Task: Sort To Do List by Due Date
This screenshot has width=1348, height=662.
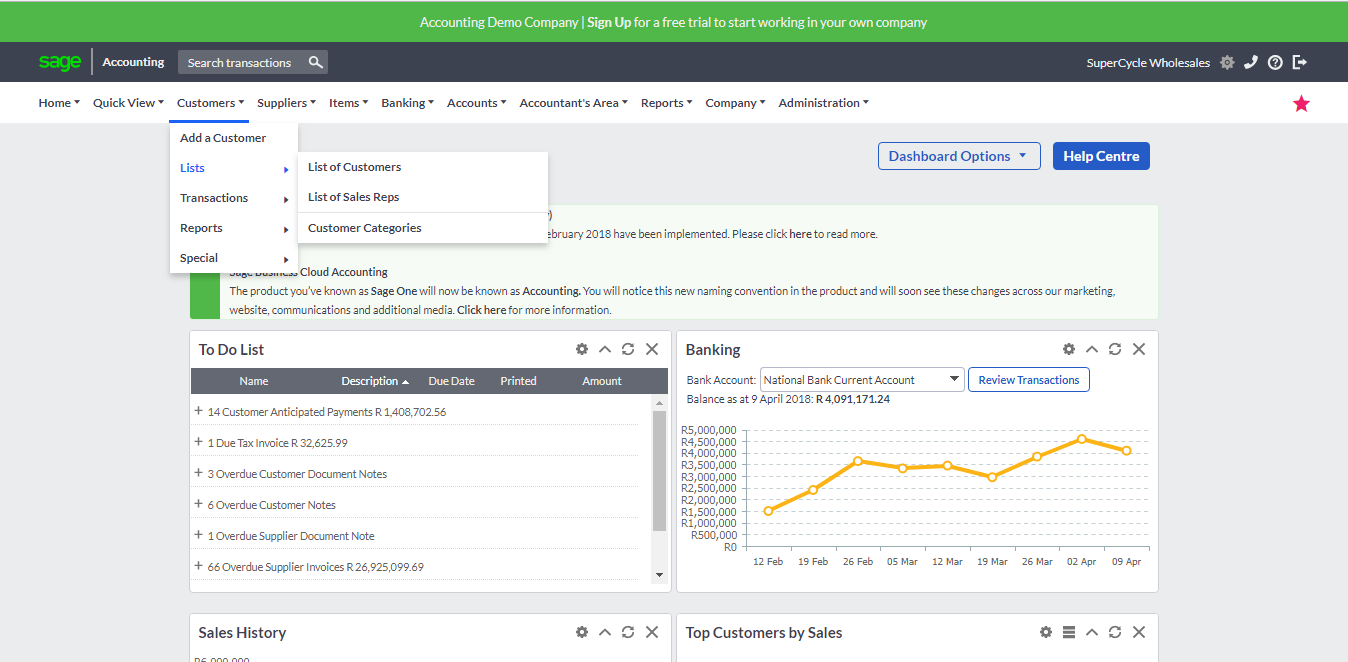Action: 451,381
